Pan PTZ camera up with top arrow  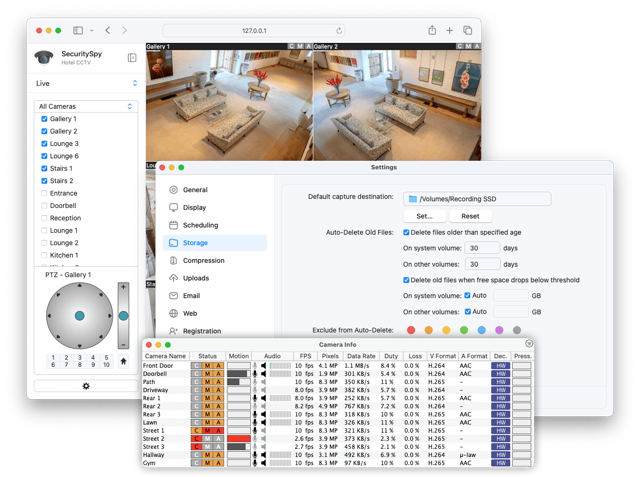pos(80,286)
